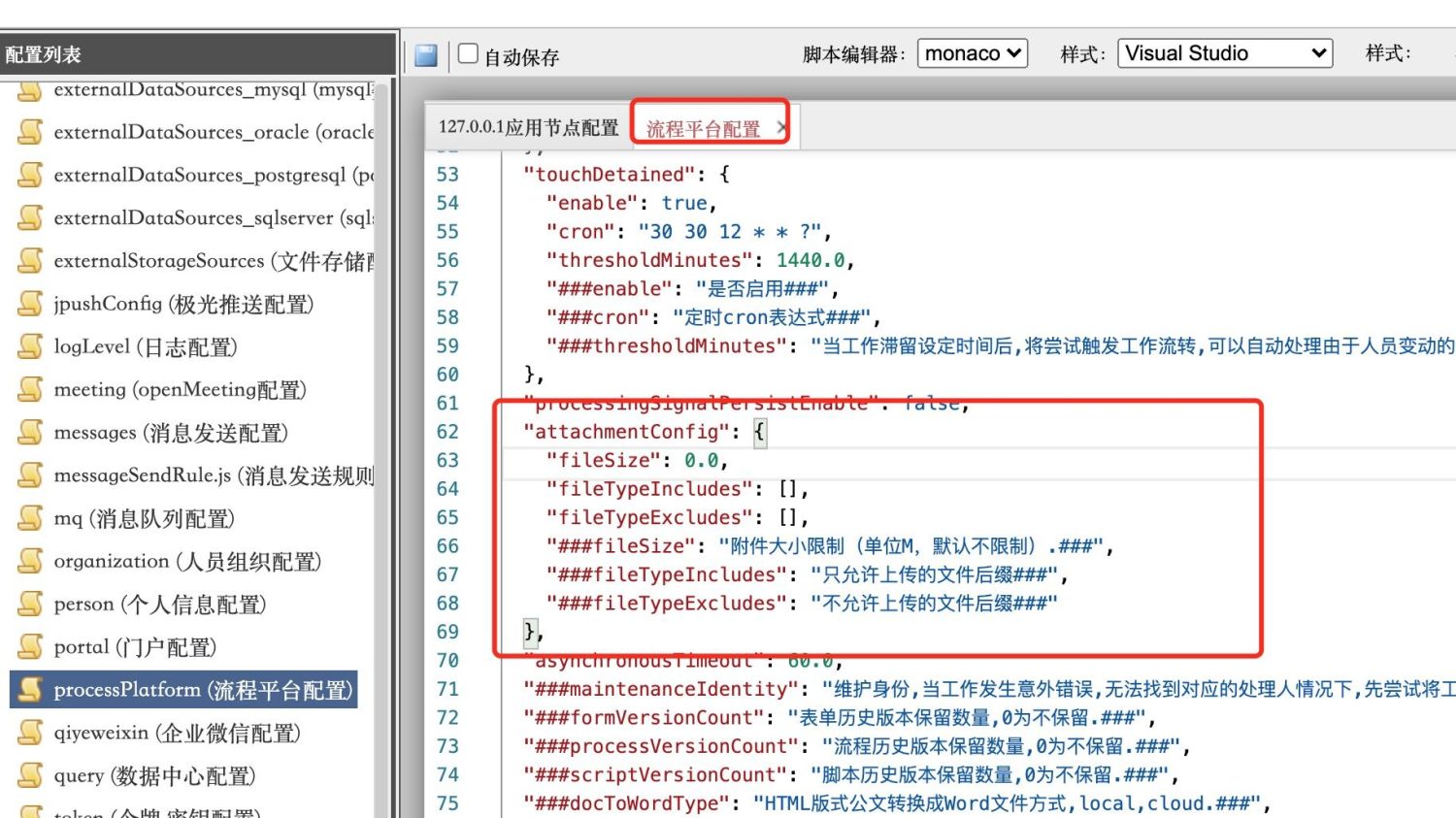
Task: Open externalDataSources_postgresql configuration
Action: (x=214, y=175)
